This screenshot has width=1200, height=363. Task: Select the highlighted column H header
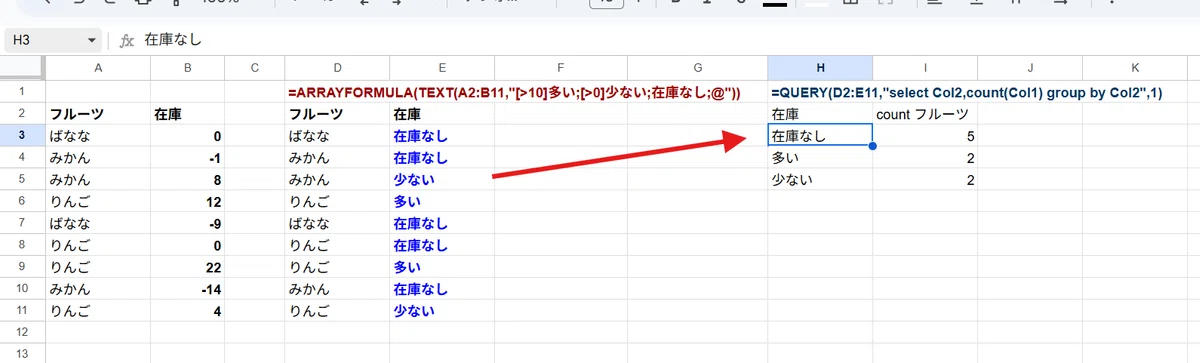click(x=820, y=68)
